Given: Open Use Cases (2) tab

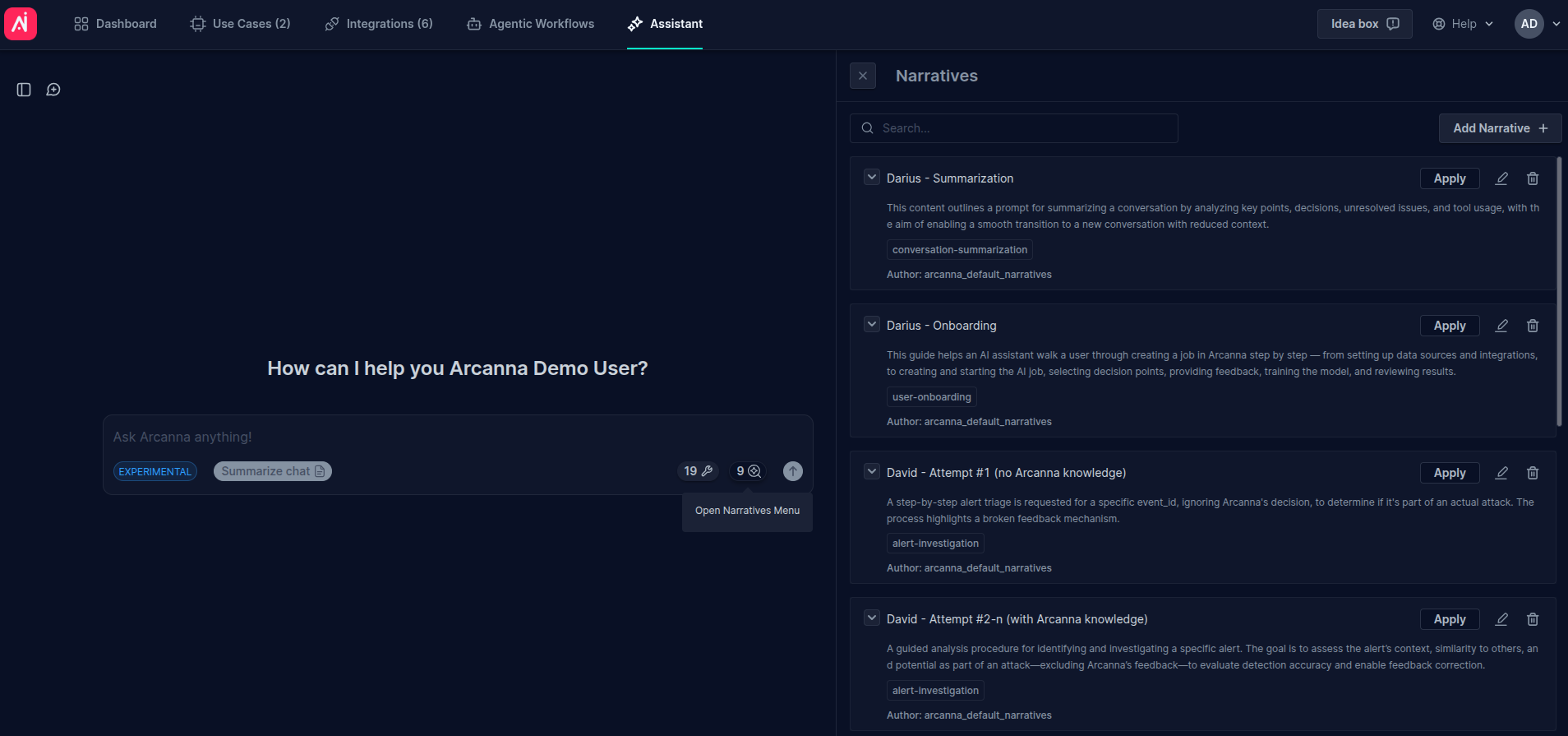Looking at the screenshot, I should 240,24.
